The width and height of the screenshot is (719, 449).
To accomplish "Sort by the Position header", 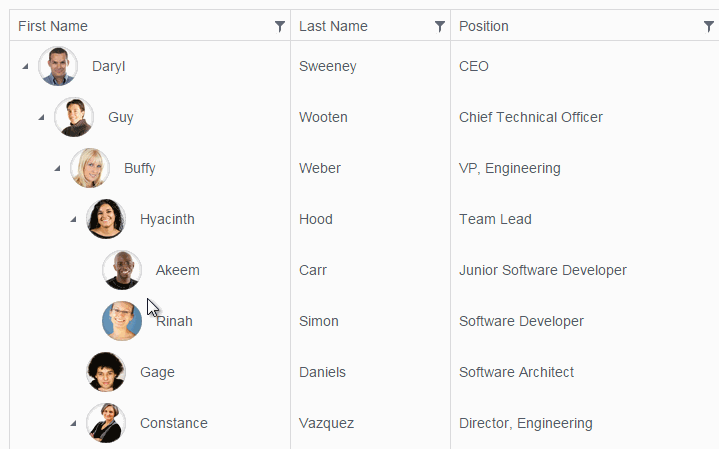I will point(484,26).
